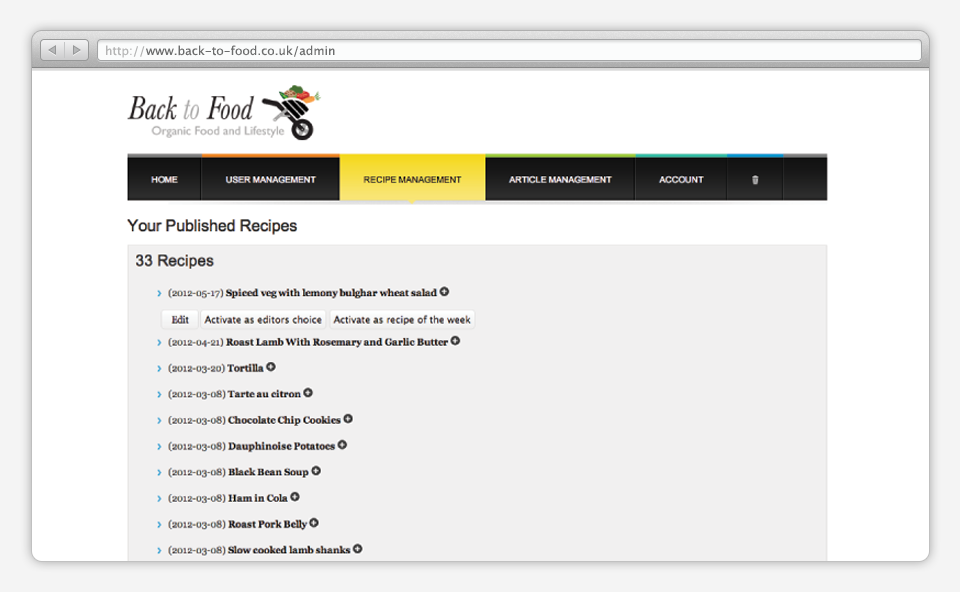Click plus icon beside Black Bean Soup
Image resolution: width=960 pixels, height=592 pixels.
[x=316, y=471]
